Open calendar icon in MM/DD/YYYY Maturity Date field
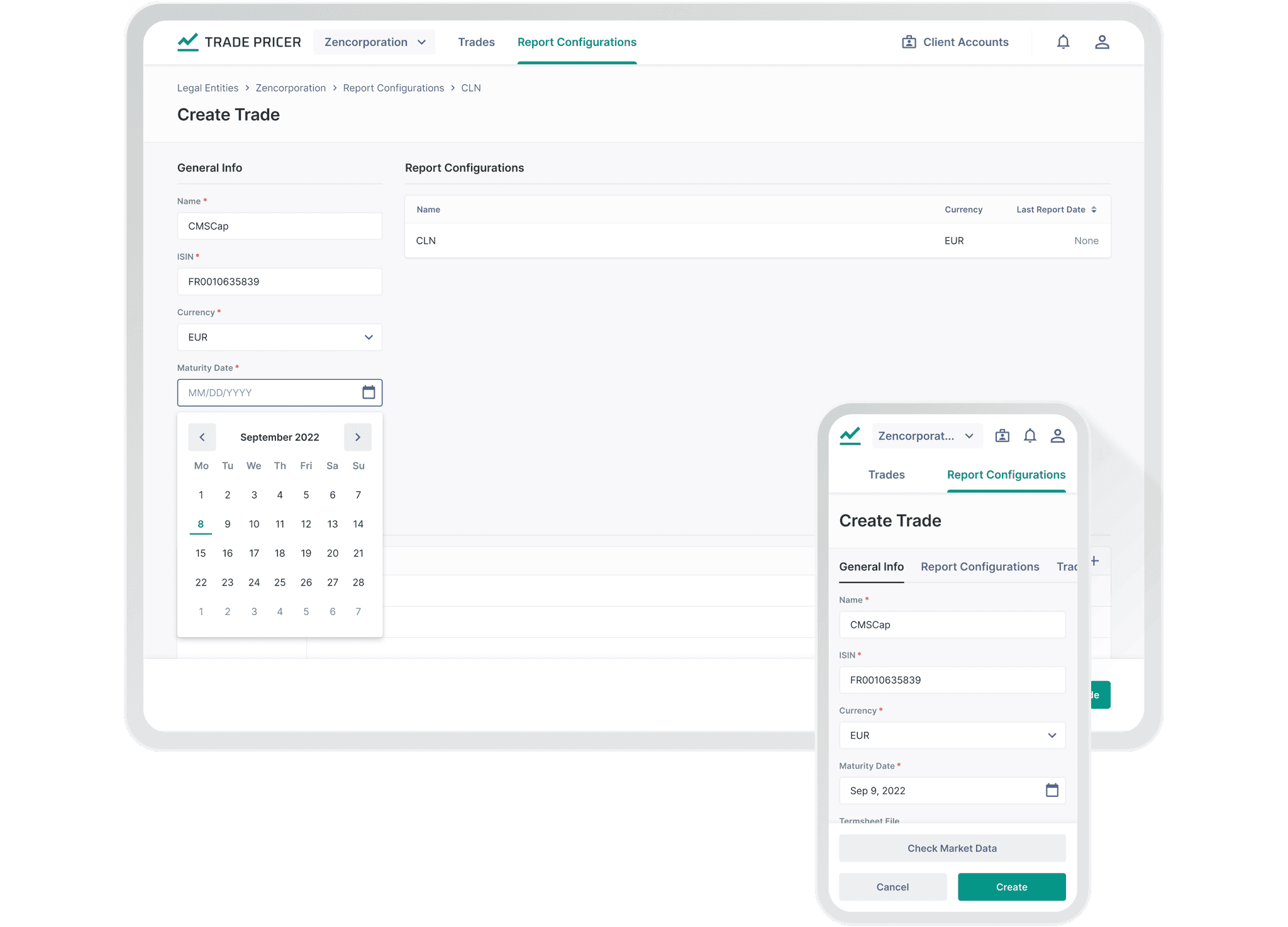The width and height of the screenshot is (1288, 927). (x=369, y=392)
